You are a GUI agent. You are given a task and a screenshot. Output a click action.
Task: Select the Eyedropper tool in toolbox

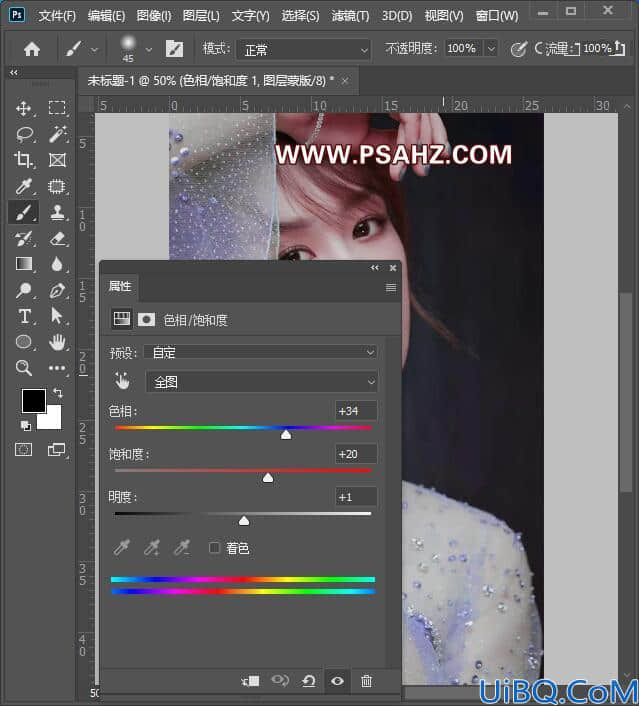tap(23, 186)
